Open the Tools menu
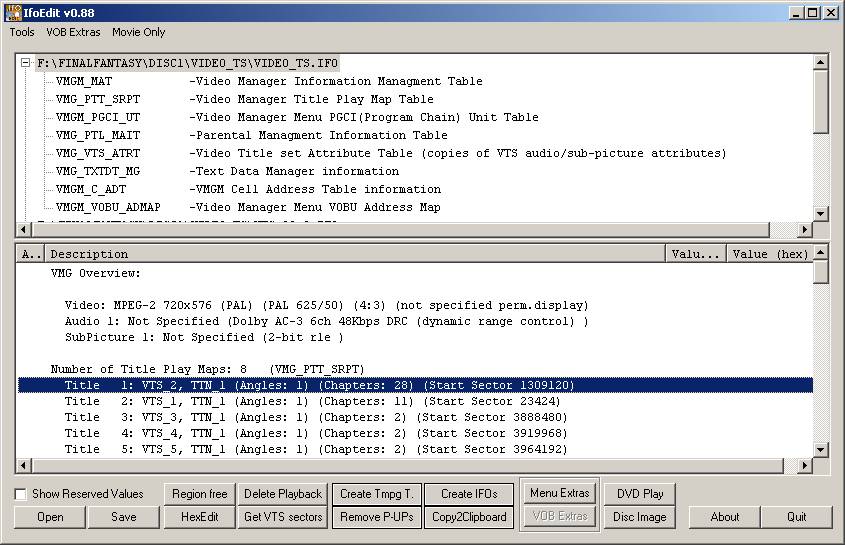Viewport: 845px width, 545px height. (x=22, y=32)
